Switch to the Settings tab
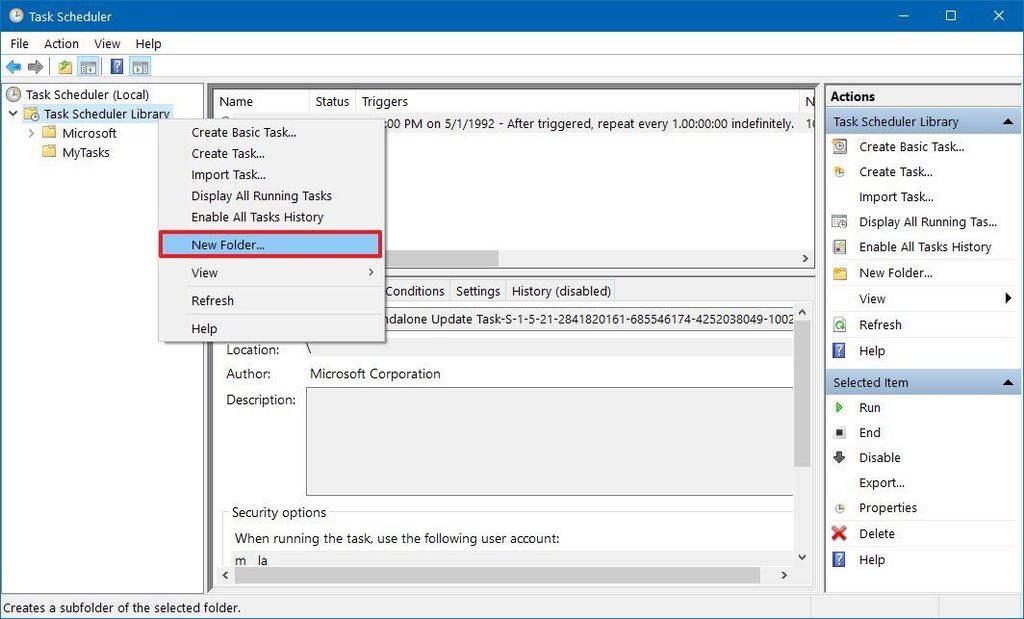The height and width of the screenshot is (619, 1024). pos(477,291)
